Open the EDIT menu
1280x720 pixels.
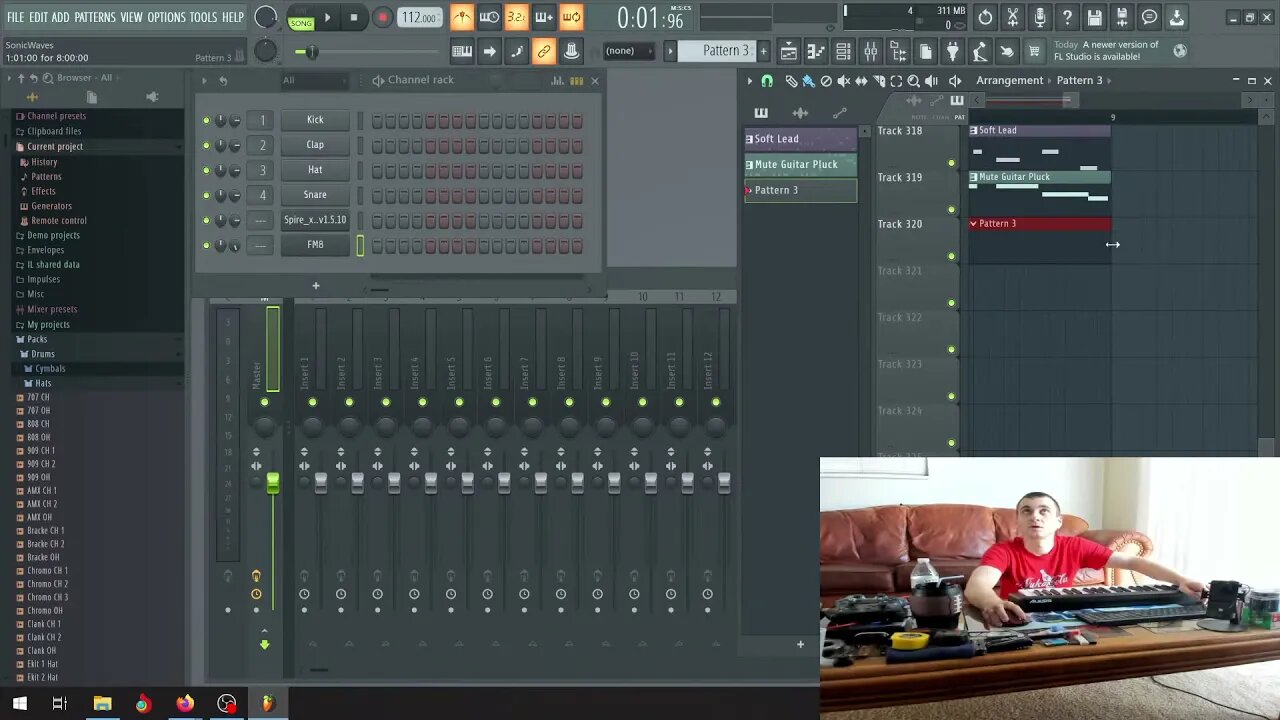(x=39, y=17)
